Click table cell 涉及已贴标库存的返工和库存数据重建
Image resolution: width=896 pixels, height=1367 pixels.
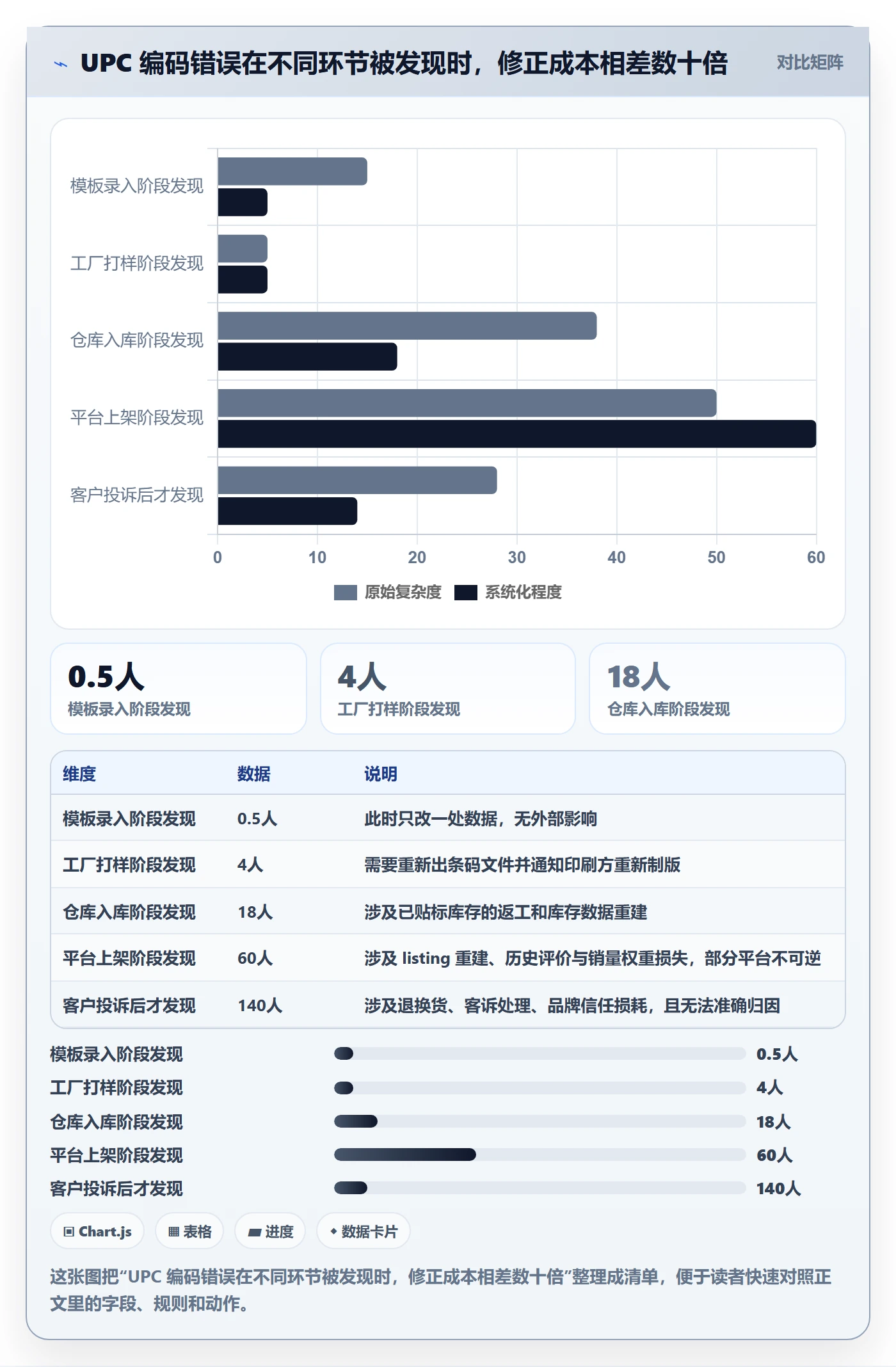[x=506, y=912]
